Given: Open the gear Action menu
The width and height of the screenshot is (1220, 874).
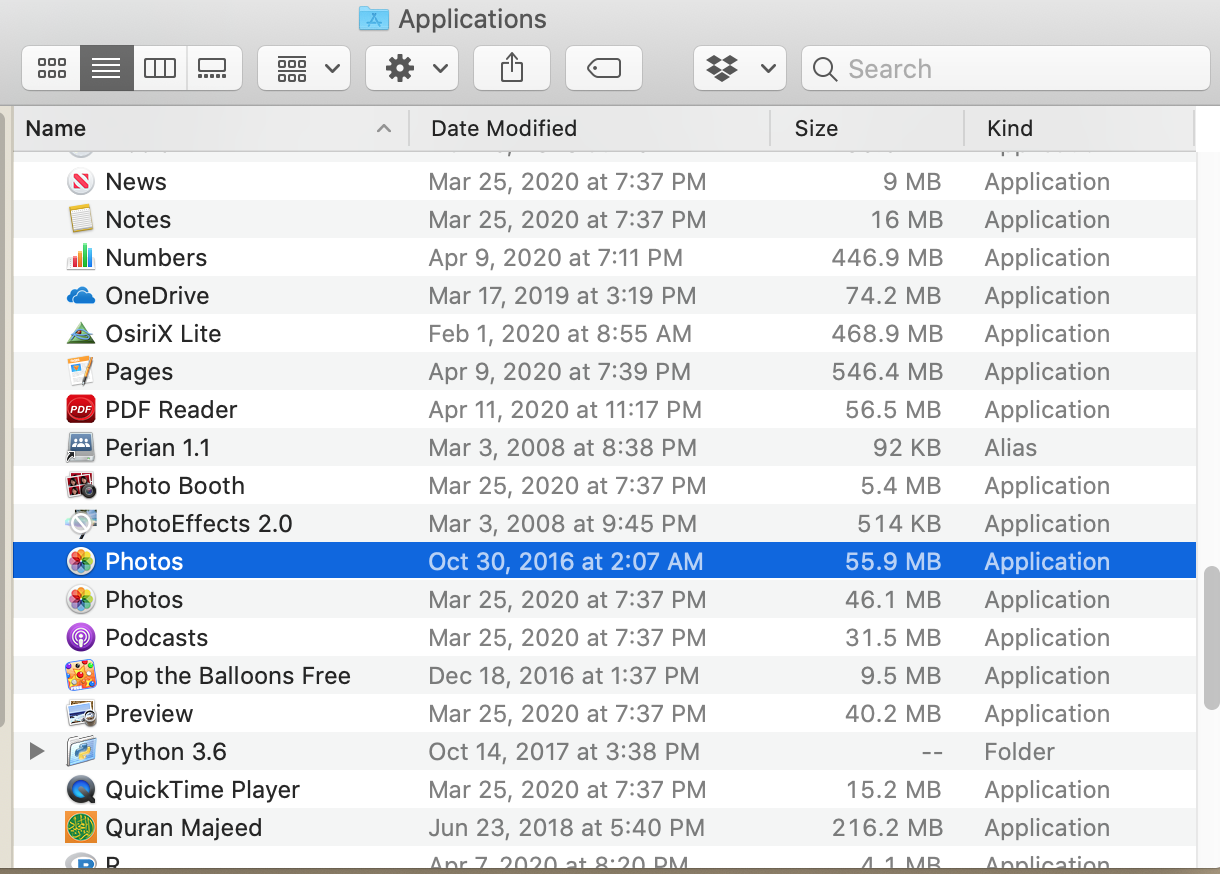Looking at the screenshot, I should (412, 68).
